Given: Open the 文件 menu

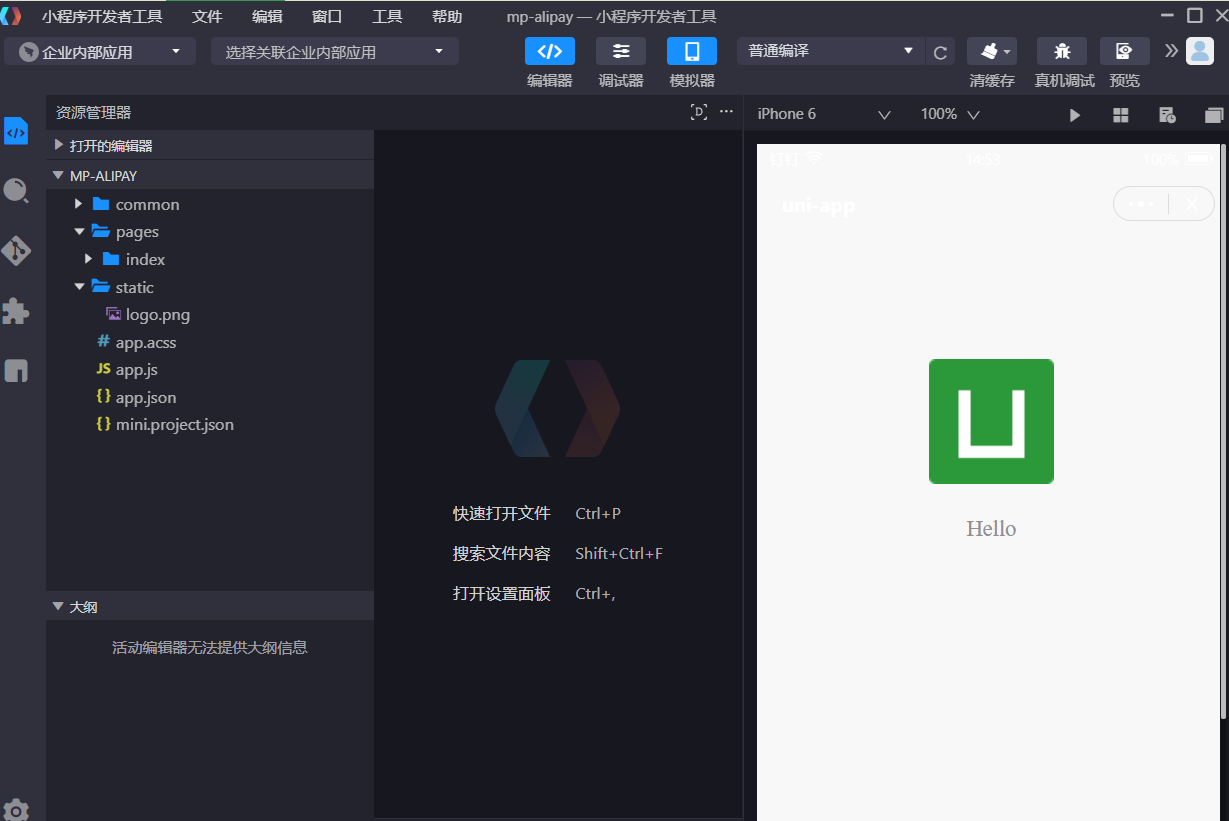Looking at the screenshot, I should [207, 17].
